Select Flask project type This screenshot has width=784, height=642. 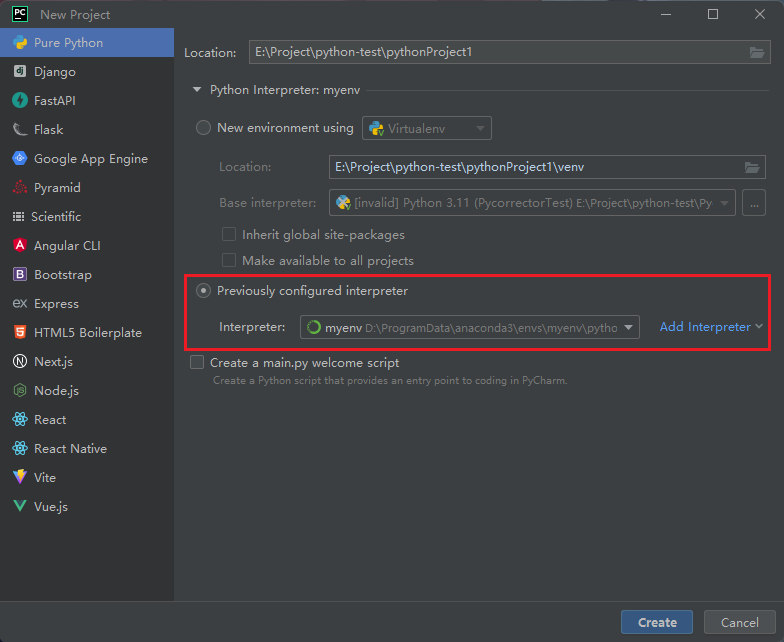(87, 130)
